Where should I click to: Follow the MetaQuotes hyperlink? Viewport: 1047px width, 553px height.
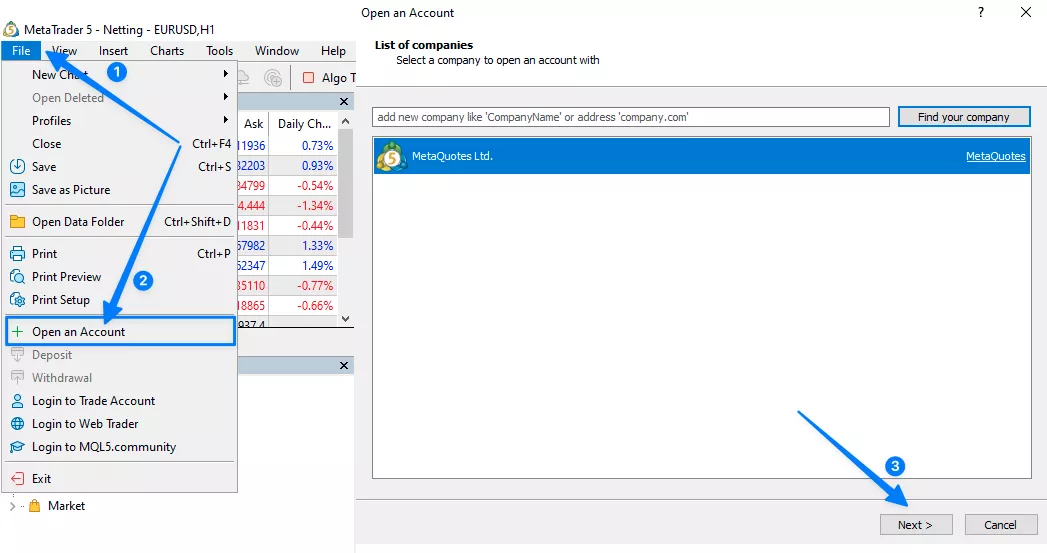(995, 157)
